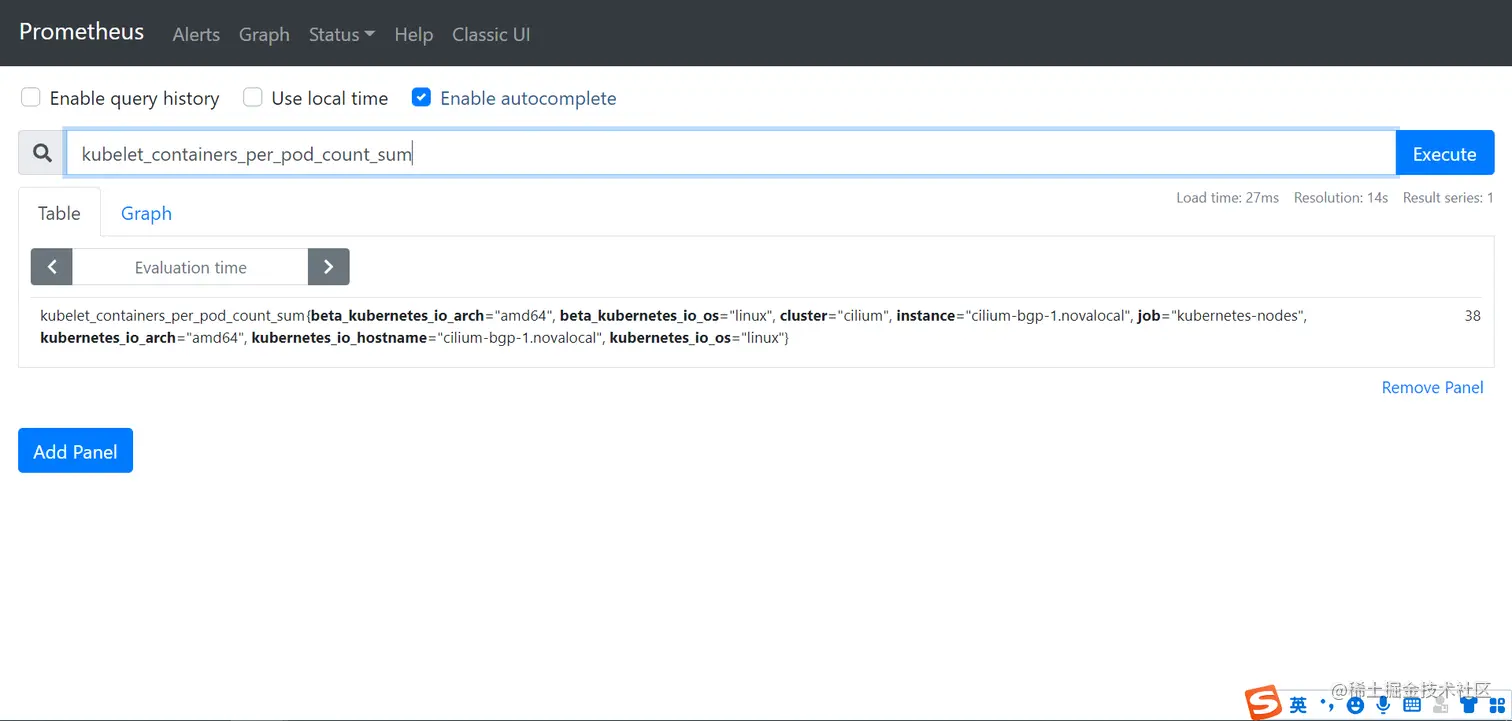Open the Sogou soft keyboard icon
The width and height of the screenshot is (1512, 721).
1412,705
